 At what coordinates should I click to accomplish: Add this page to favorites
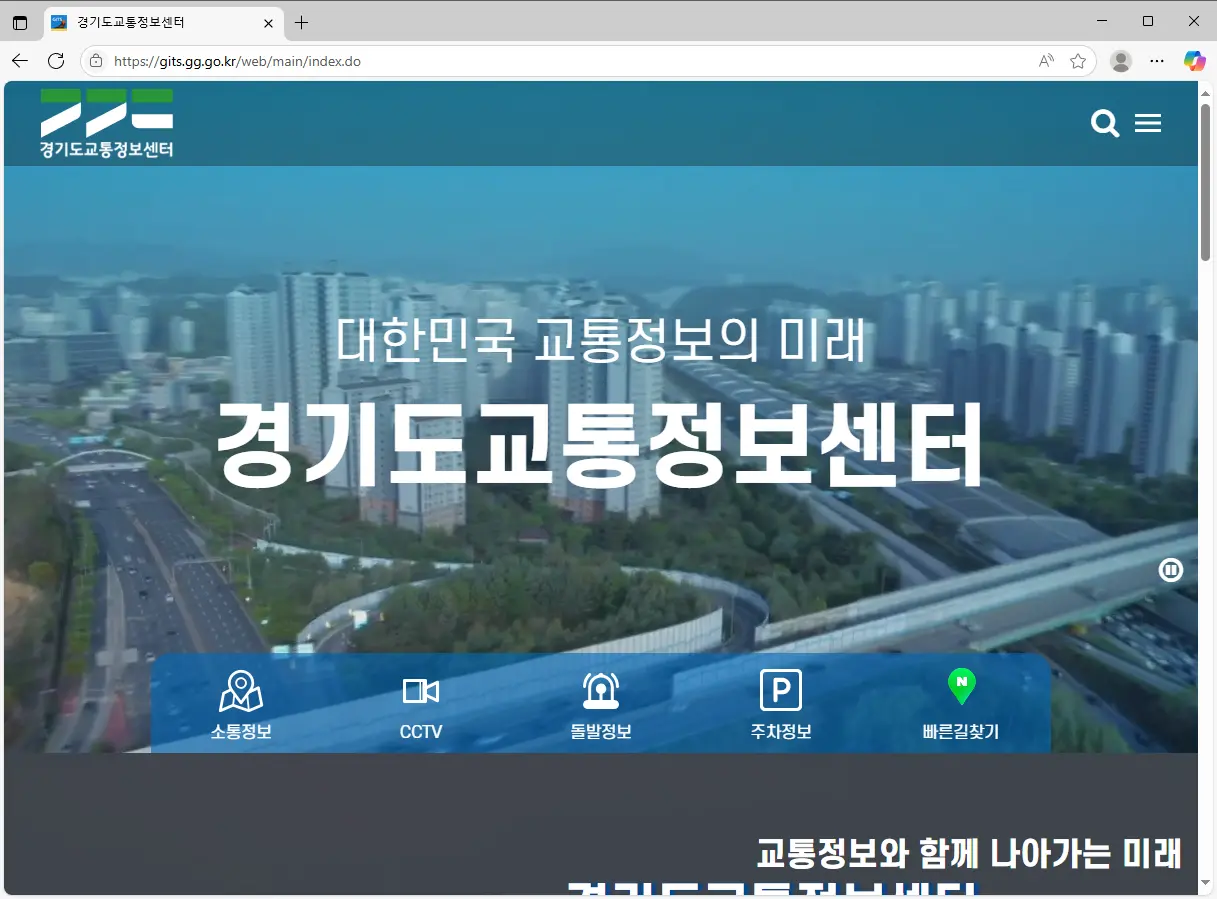point(1078,61)
